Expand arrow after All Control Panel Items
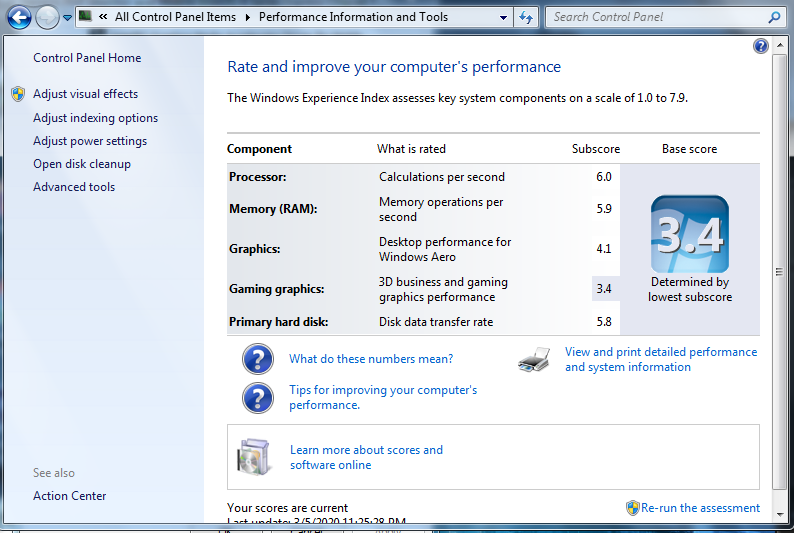The width and height of the screenshot is (794, 533). [x=248, y=17]
